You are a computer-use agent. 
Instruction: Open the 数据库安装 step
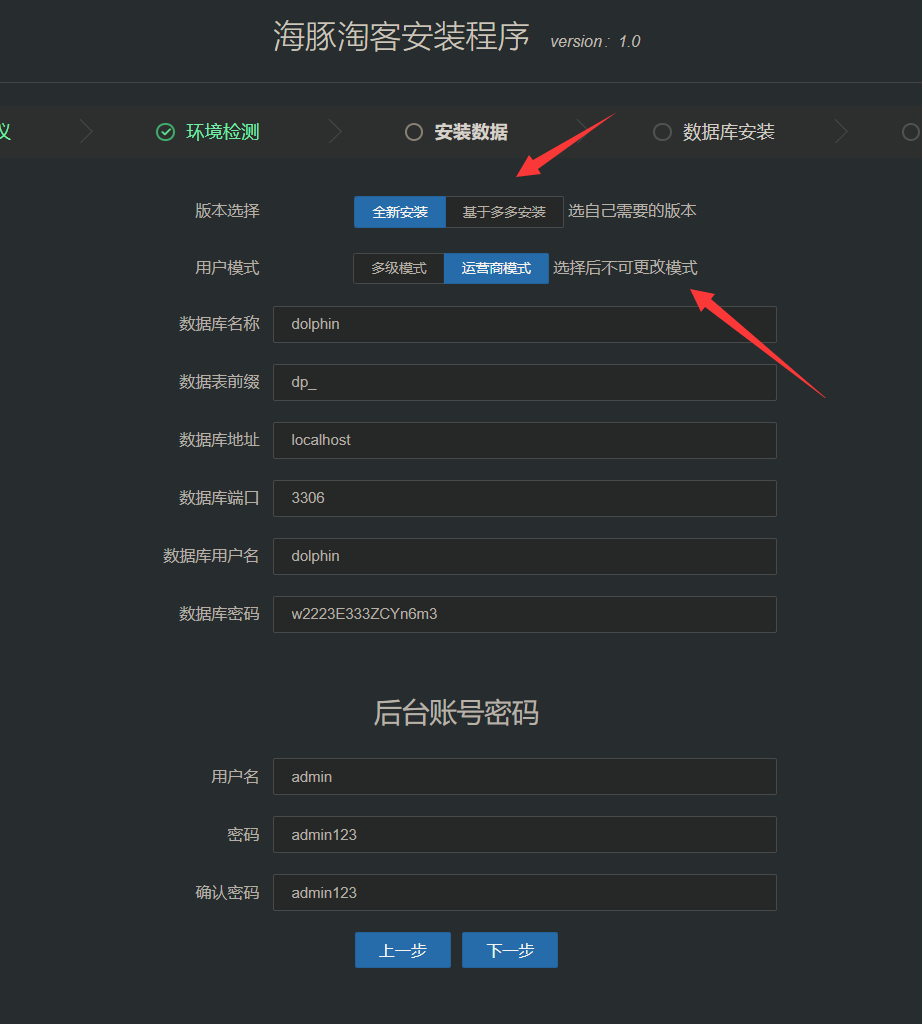729,132
